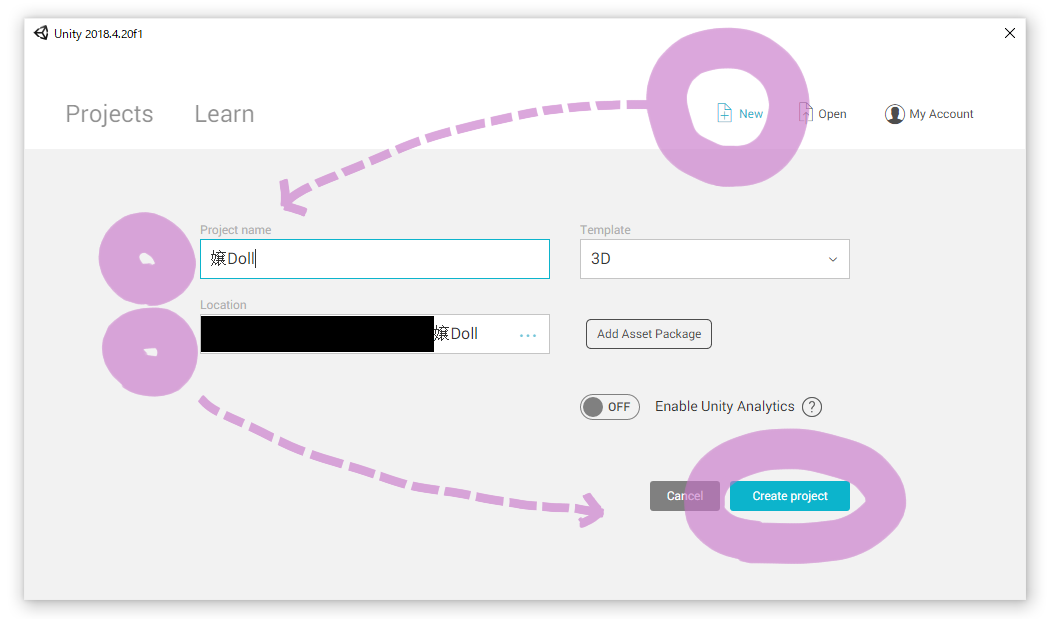Viewport: 1047px width, 619px height.
Task: Click the New project icon
Action: [x=724, y=113]
